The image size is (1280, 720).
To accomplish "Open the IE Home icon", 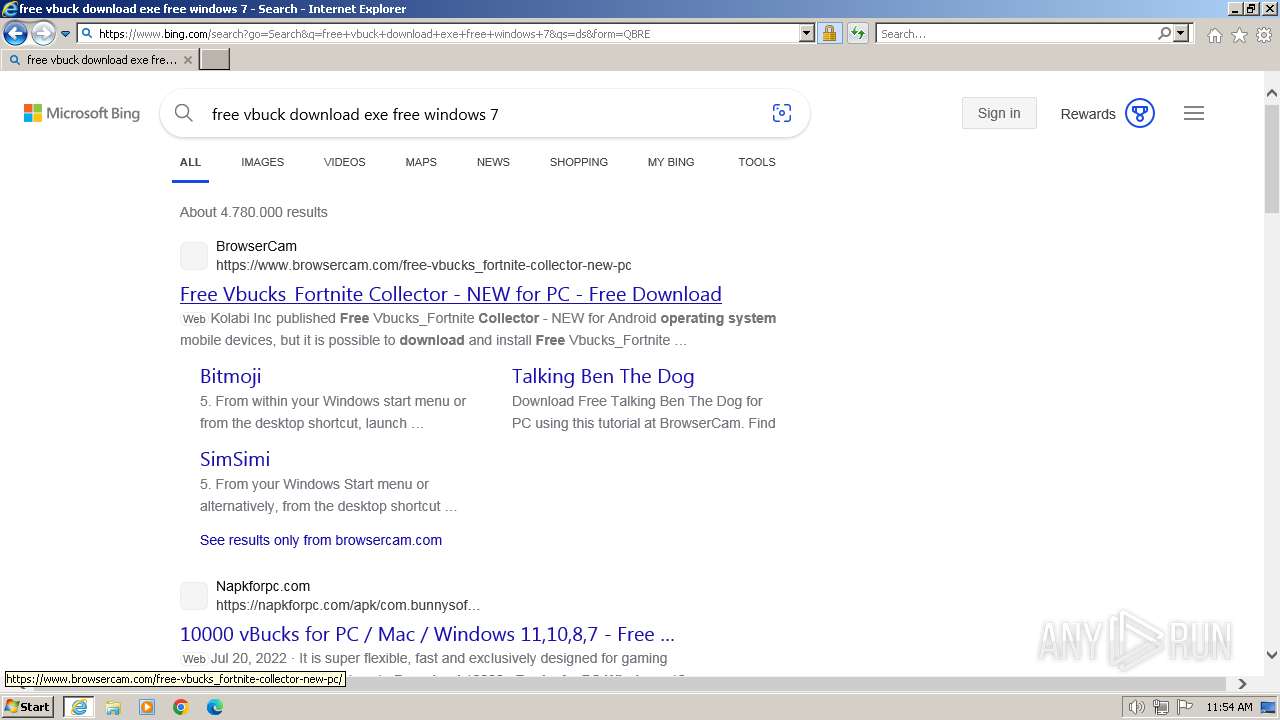I will point(1214,35).
